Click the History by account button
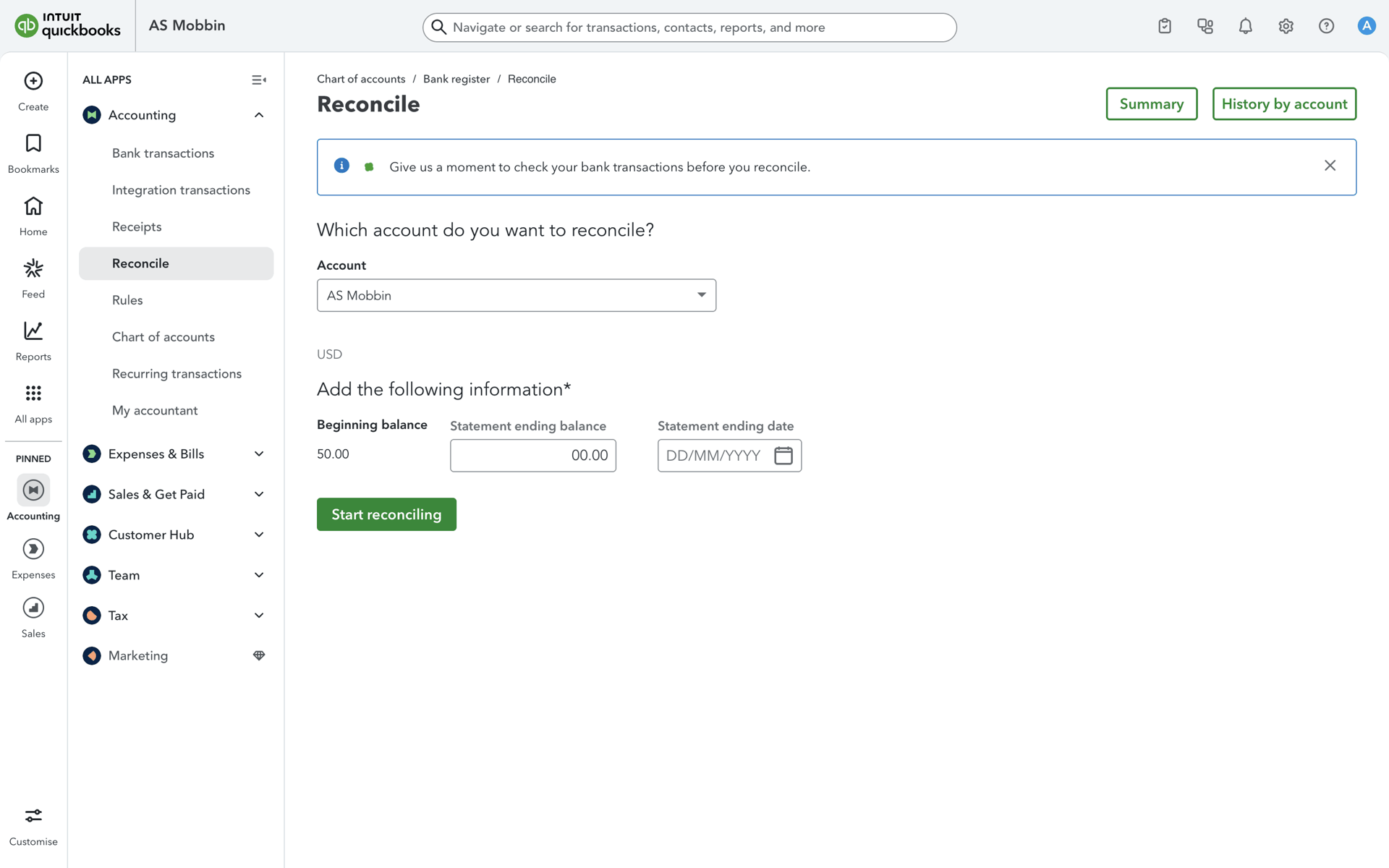1389x868 pixels. [1284, 103]
